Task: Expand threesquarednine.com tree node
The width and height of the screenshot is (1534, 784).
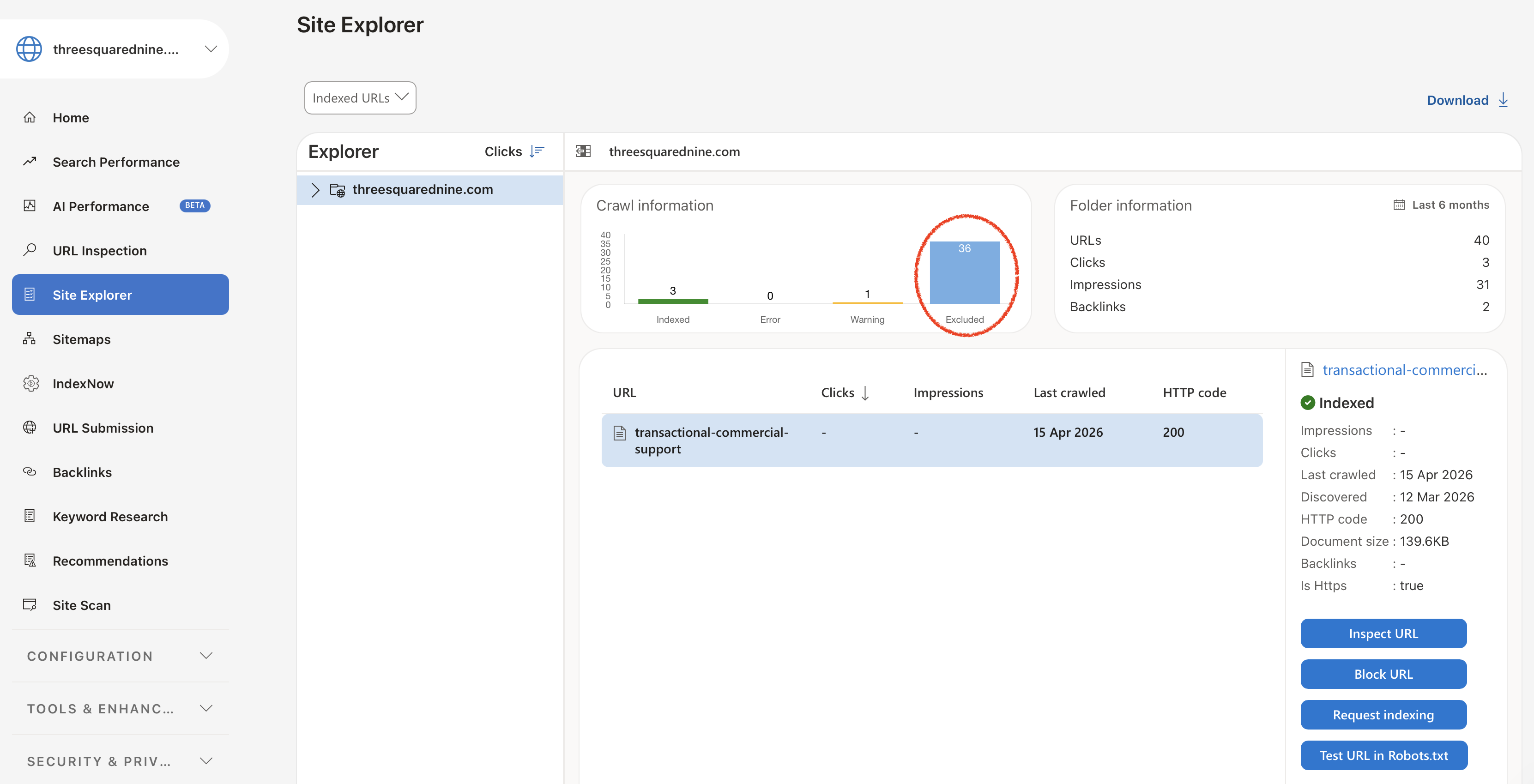Action: 315,190
